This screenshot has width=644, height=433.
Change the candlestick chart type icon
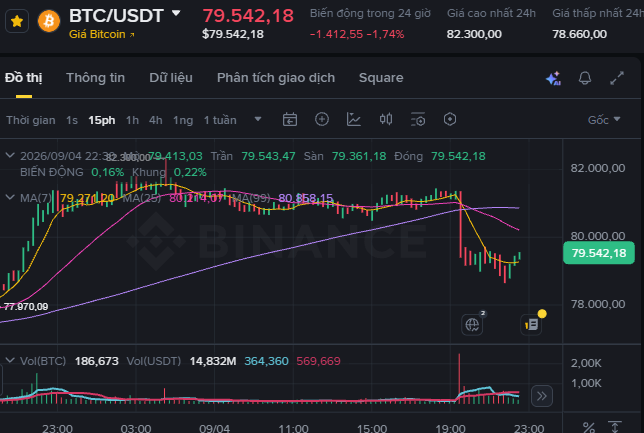(386, 120)
